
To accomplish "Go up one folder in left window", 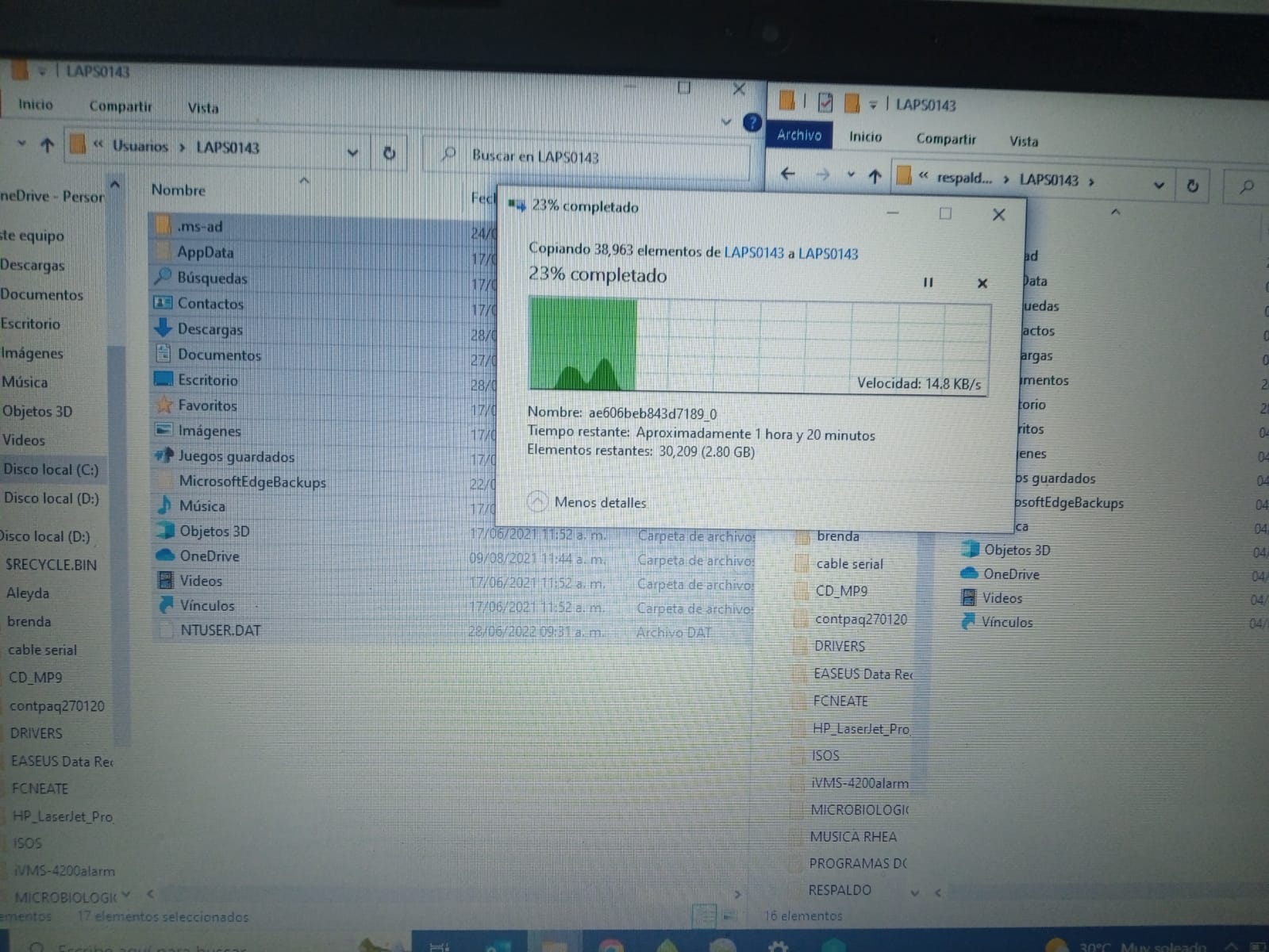I will [x=47, y=146].
